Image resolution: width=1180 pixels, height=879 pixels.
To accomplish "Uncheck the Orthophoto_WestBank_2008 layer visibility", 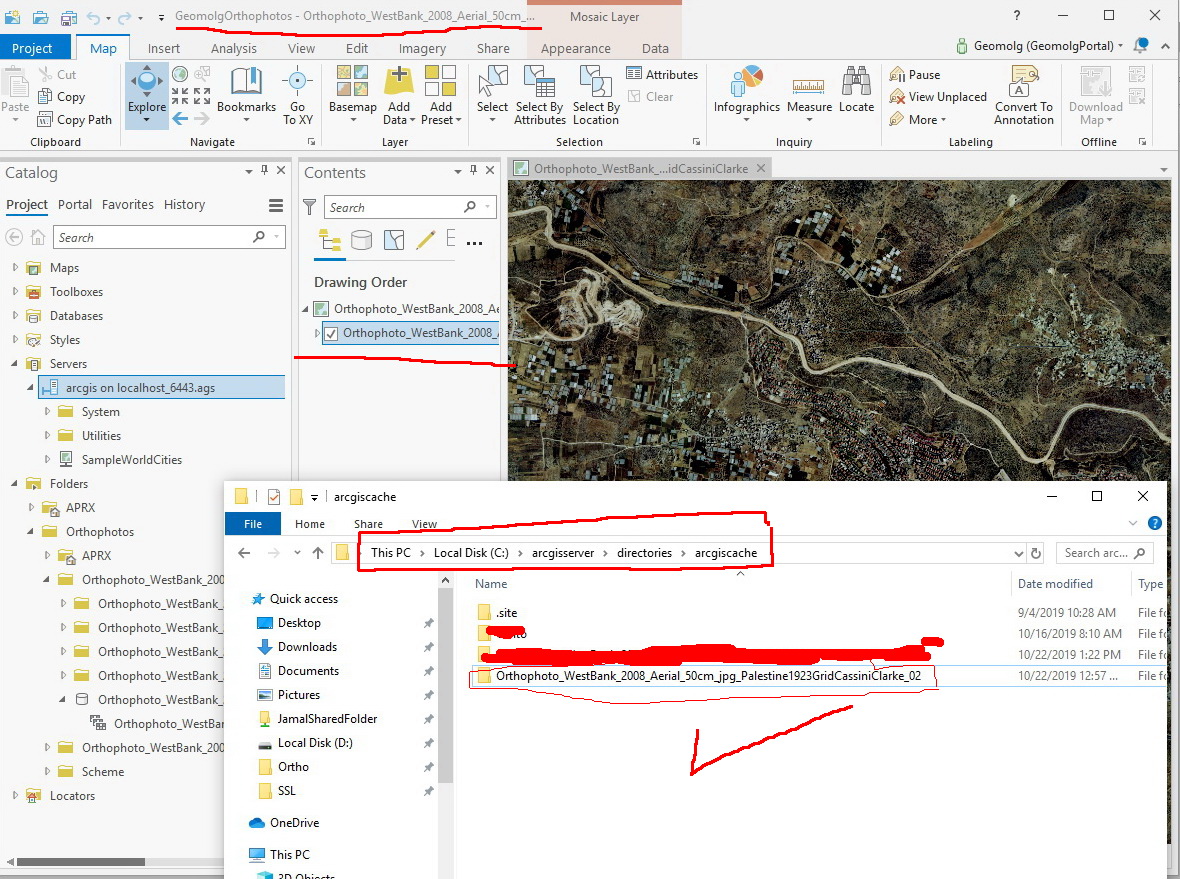I will pyautogui.click(x=331, y=333).
